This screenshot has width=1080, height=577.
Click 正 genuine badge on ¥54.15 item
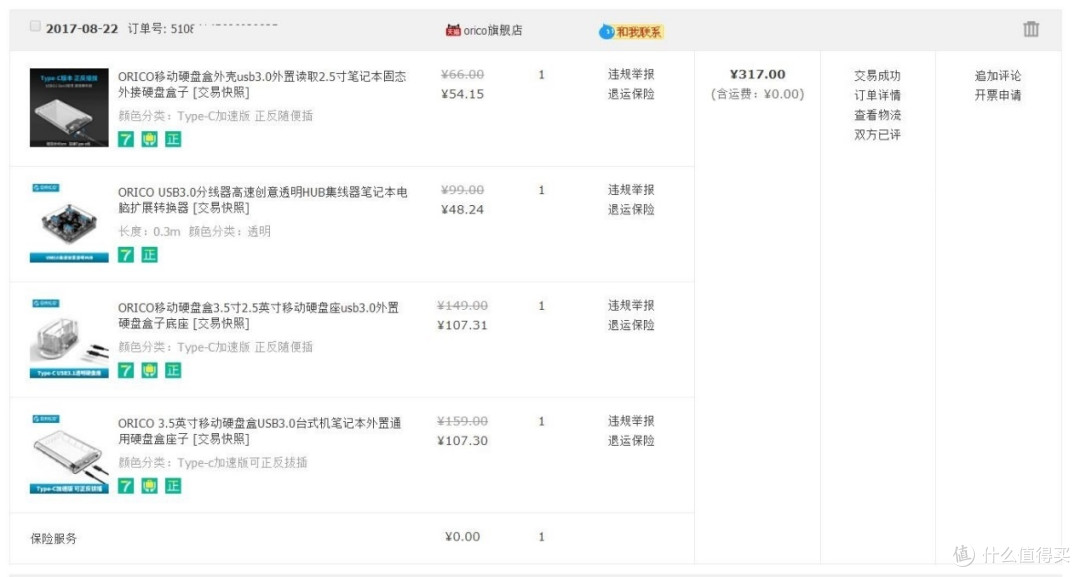pos(173,139)
